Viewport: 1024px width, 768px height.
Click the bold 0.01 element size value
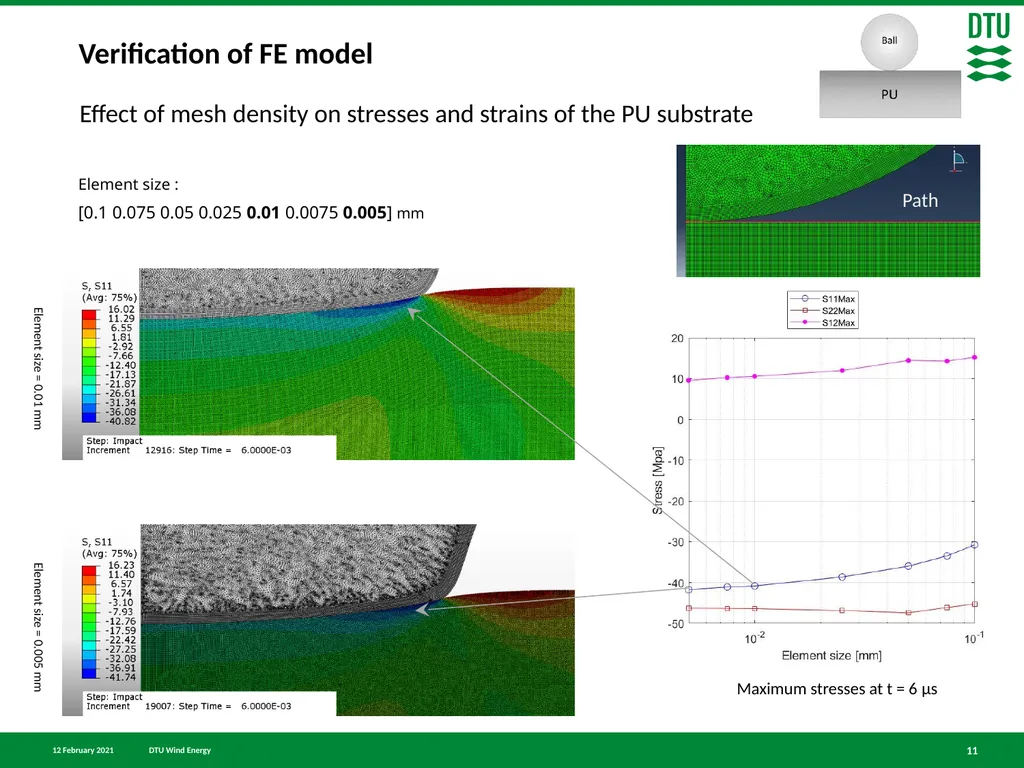tap(263, 213)
